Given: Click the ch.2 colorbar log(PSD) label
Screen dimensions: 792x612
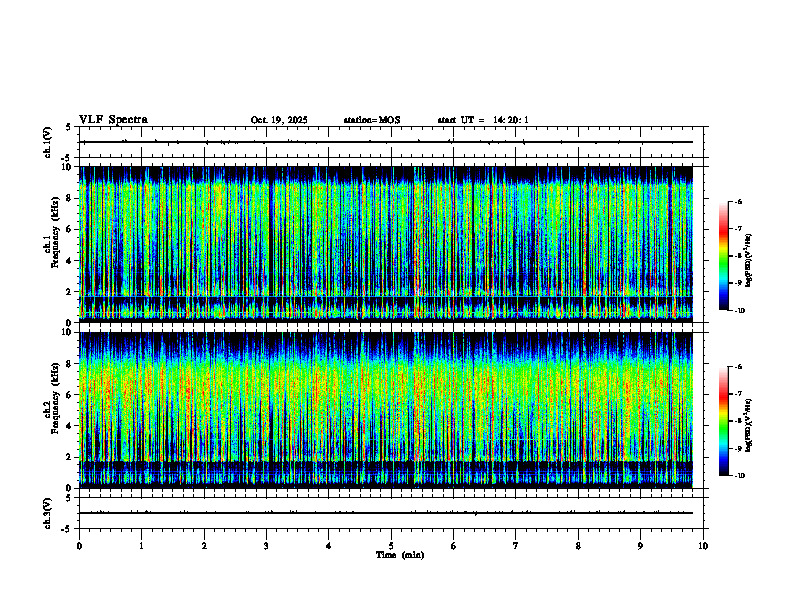Looking at the screenshot, I should 749,425.
